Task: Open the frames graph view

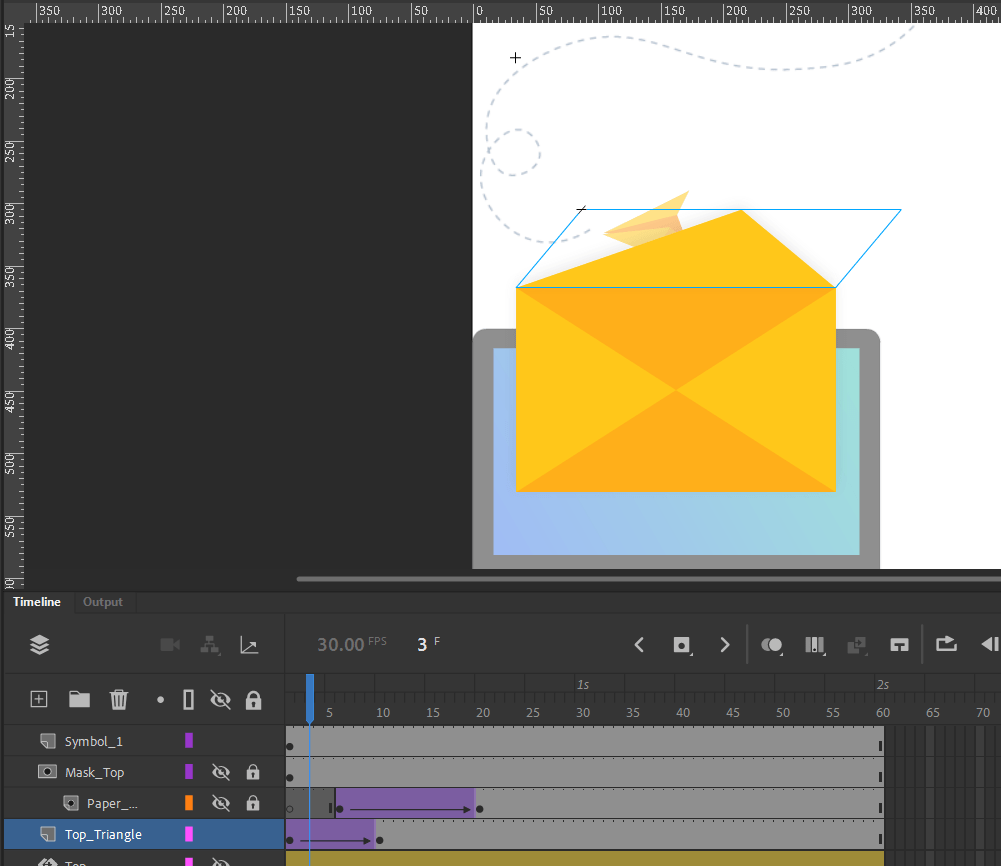Action: [249, 645]
